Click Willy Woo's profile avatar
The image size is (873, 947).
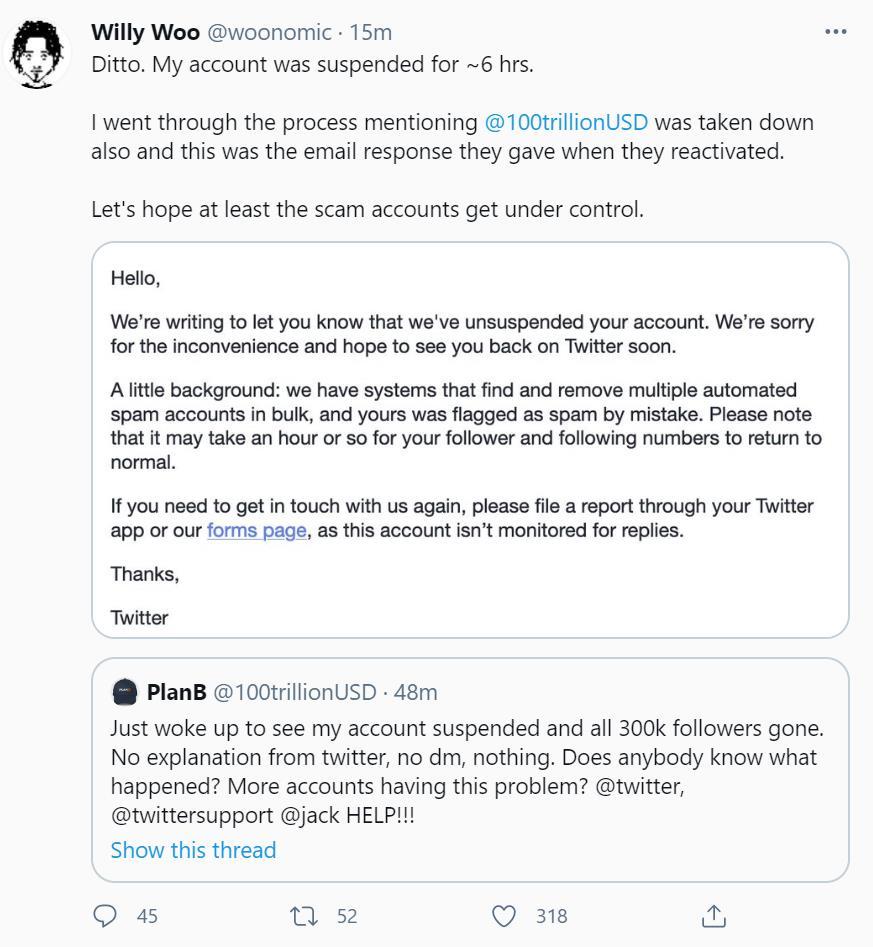pos(39,54)
